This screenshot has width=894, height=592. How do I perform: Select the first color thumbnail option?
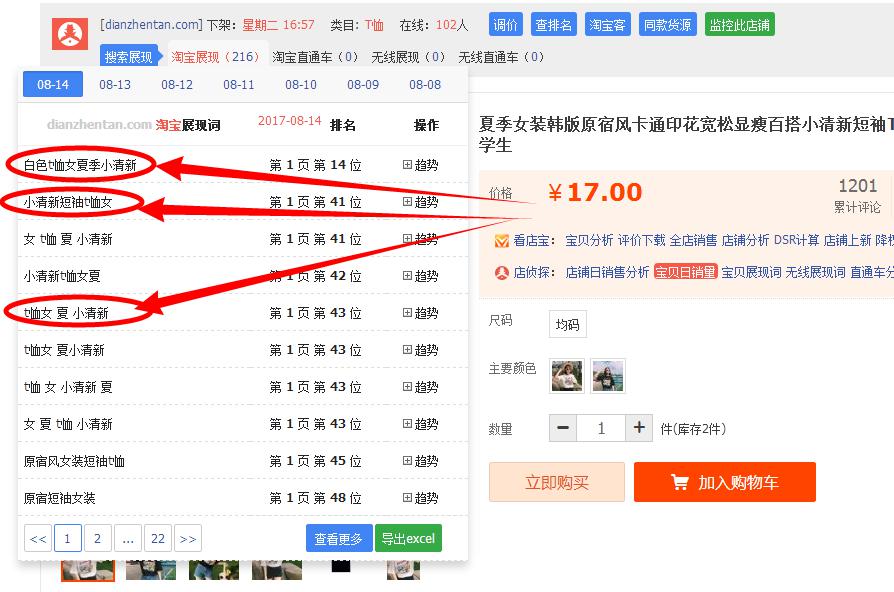567,376
